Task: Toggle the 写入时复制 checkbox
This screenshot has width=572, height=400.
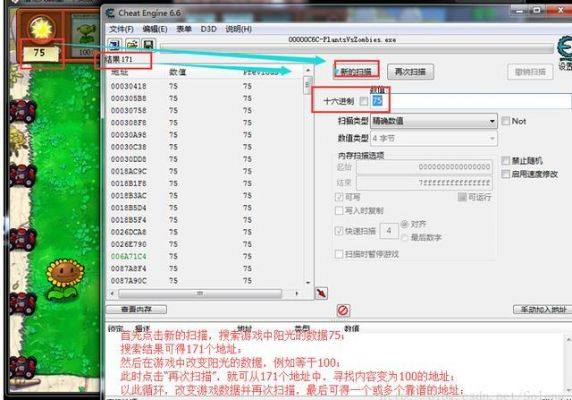Action: click(x=339, y=210)
